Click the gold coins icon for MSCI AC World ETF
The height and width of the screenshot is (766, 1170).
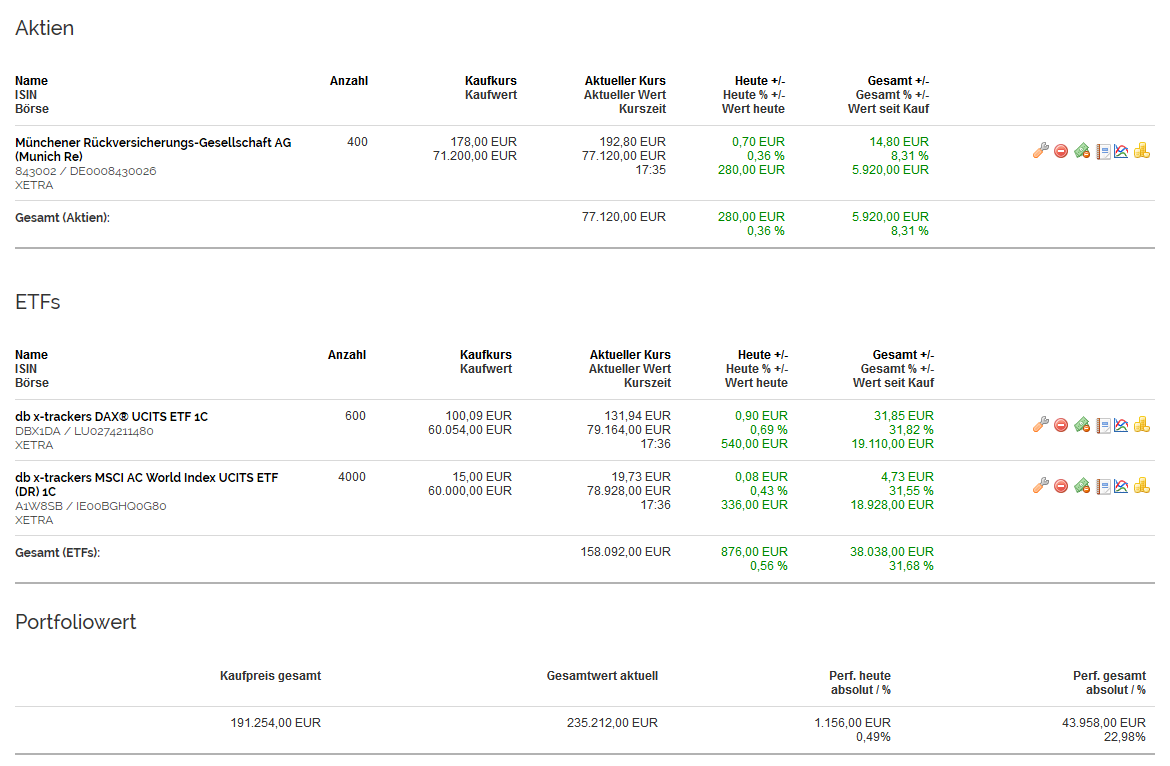(x=1142, y=486)
